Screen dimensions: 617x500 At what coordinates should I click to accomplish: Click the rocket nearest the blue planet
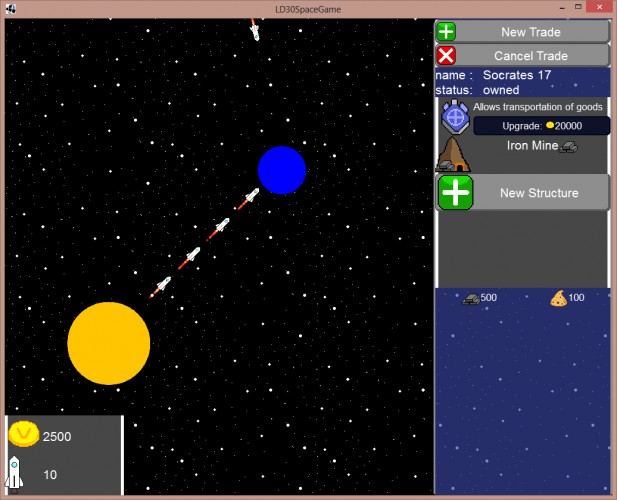tap(248, 198)
